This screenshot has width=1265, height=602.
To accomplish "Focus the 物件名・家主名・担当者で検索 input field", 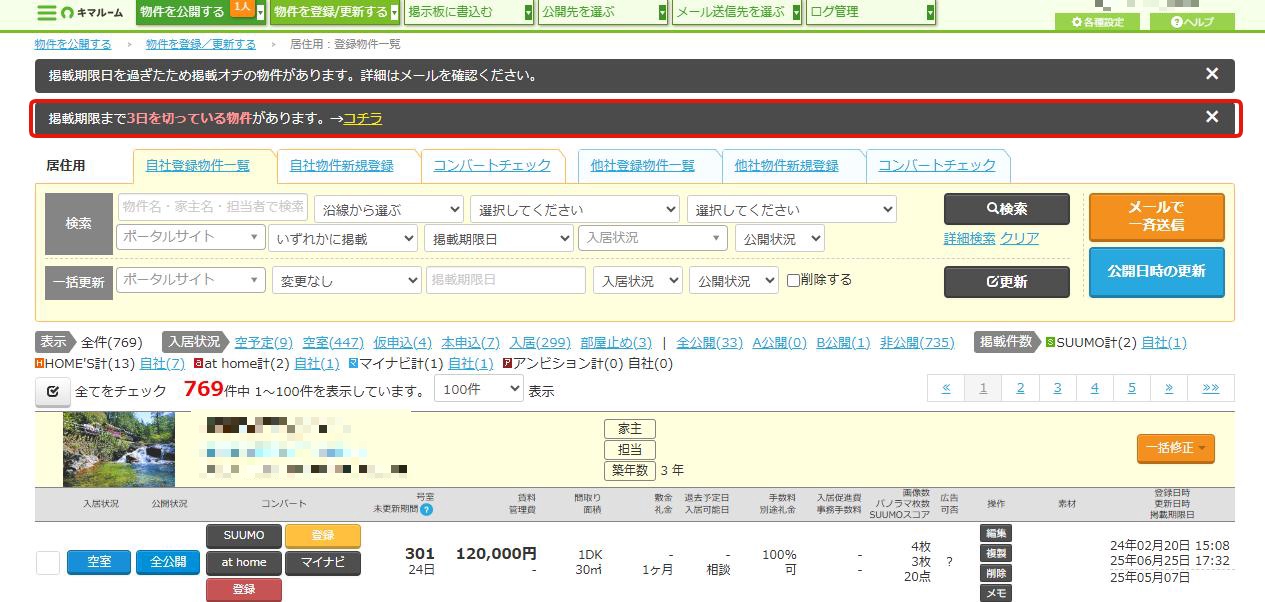I will point(213,206).
